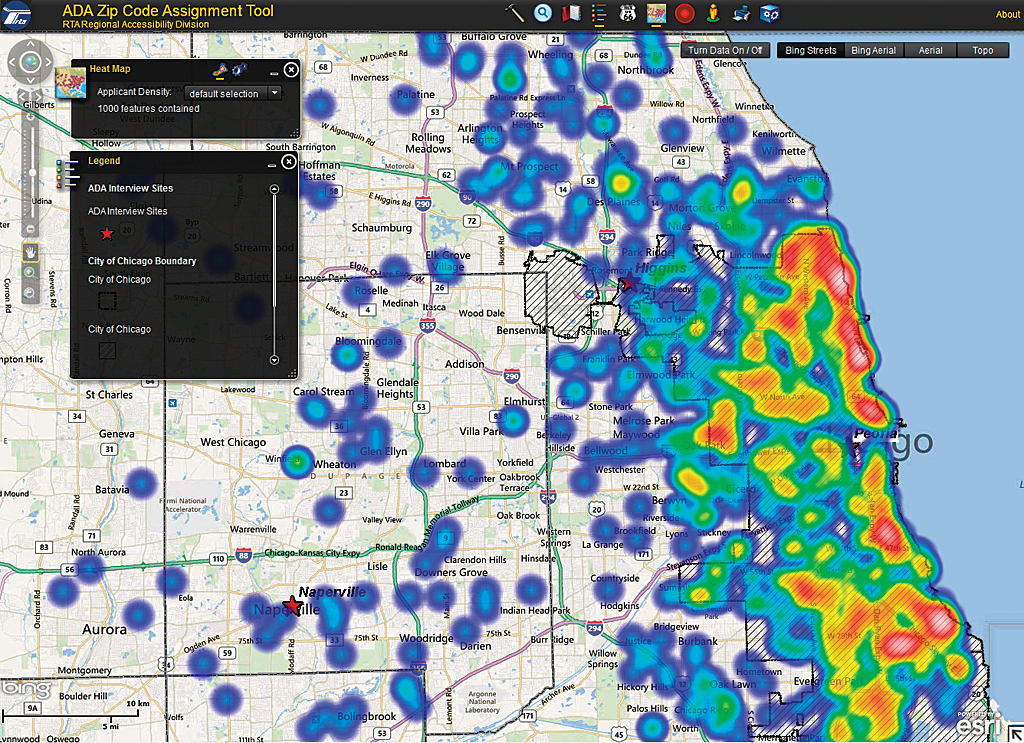This screenshot has height=743, width=1024.
Task: Switch basemap to Aerial
Action: pos(931,50)
